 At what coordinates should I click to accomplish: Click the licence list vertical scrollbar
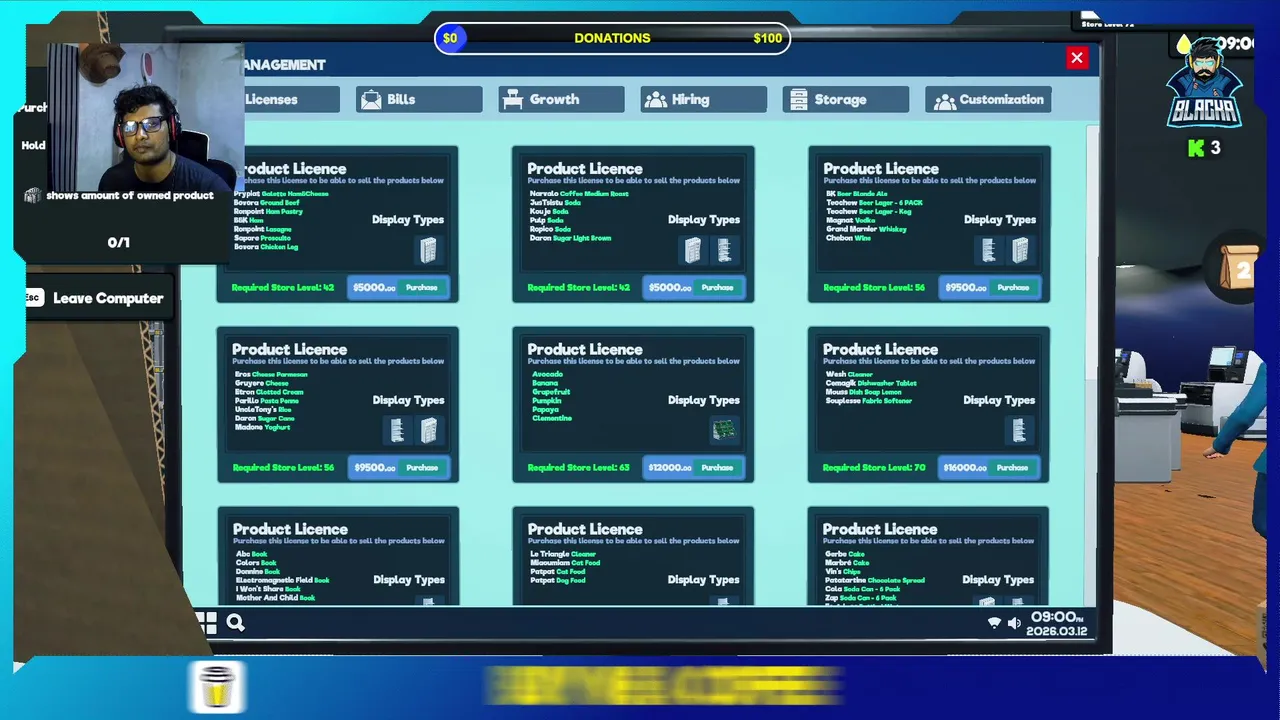click(x=1092, y=365)
